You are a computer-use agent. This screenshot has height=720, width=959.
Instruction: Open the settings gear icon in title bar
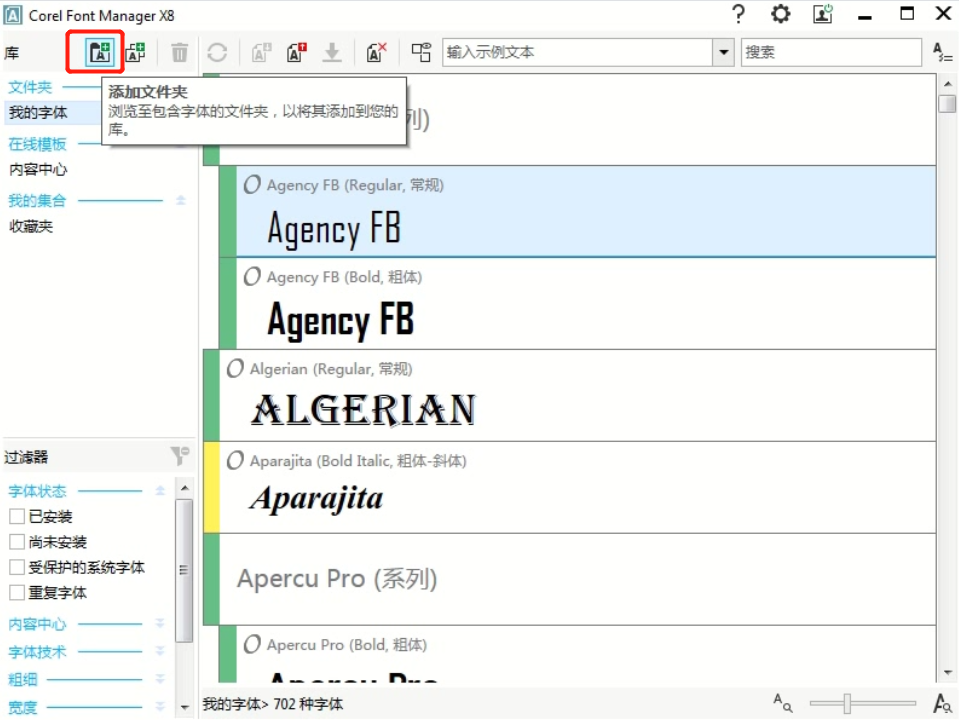tap(780, 14)
